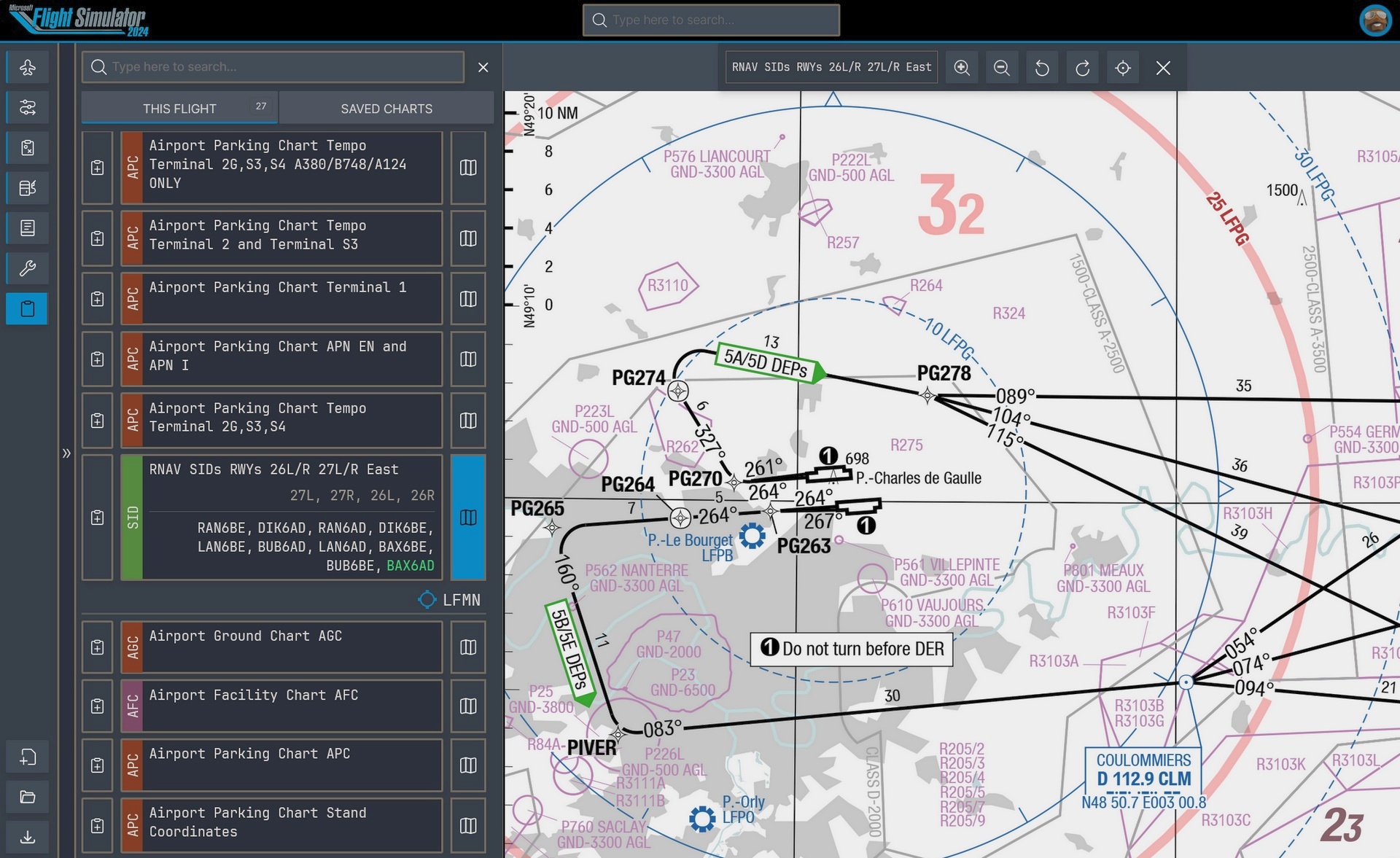The height and width of the screenshot is (858, 1400).
Task: Open the wrench tools sidebar icon
Action: click(28, 268)
